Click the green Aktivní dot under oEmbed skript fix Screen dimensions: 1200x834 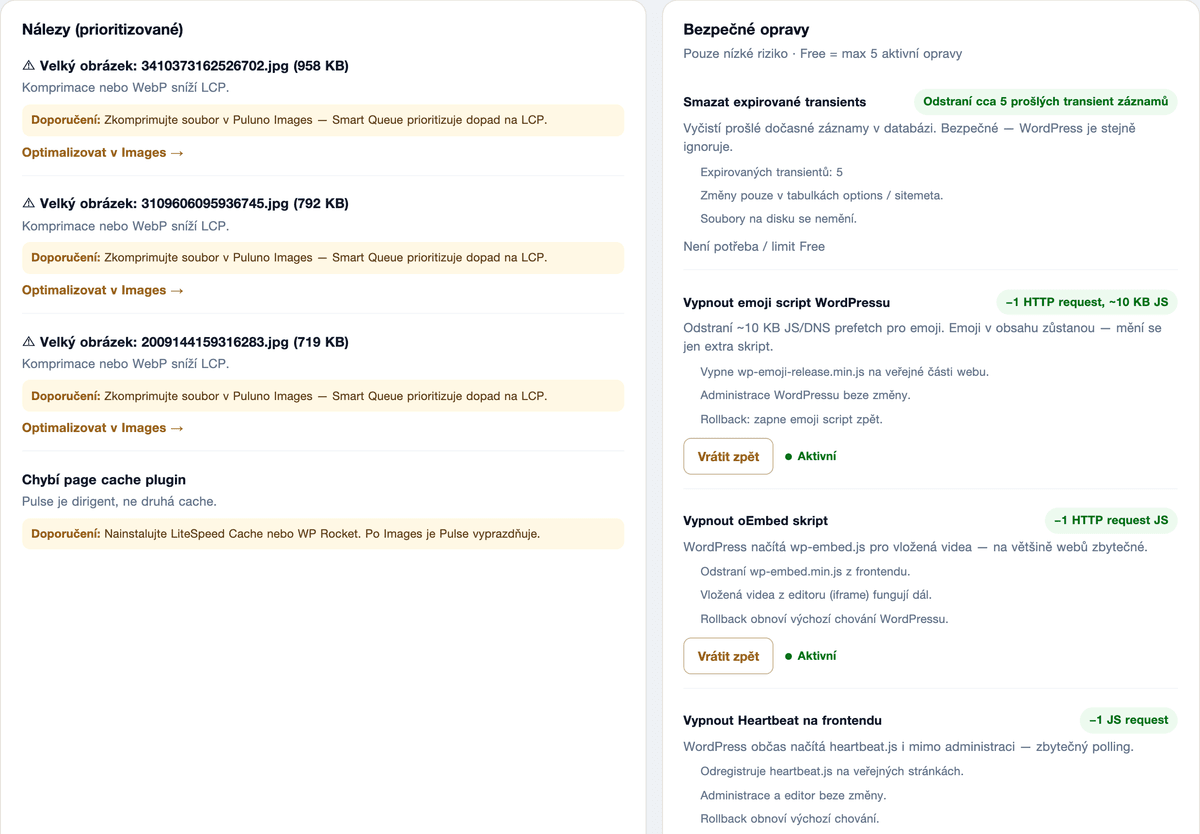[x=788, y=656]
